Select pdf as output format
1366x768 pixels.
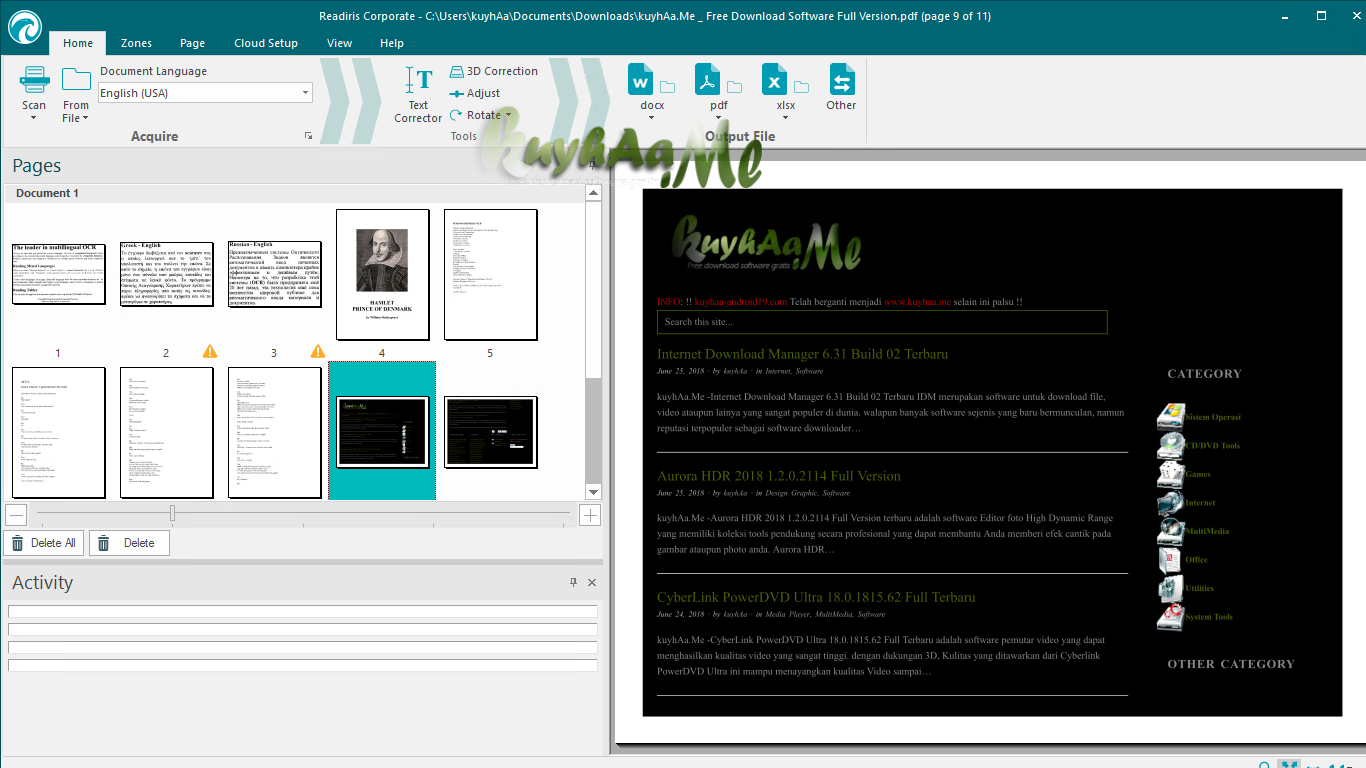coord(708,80)
